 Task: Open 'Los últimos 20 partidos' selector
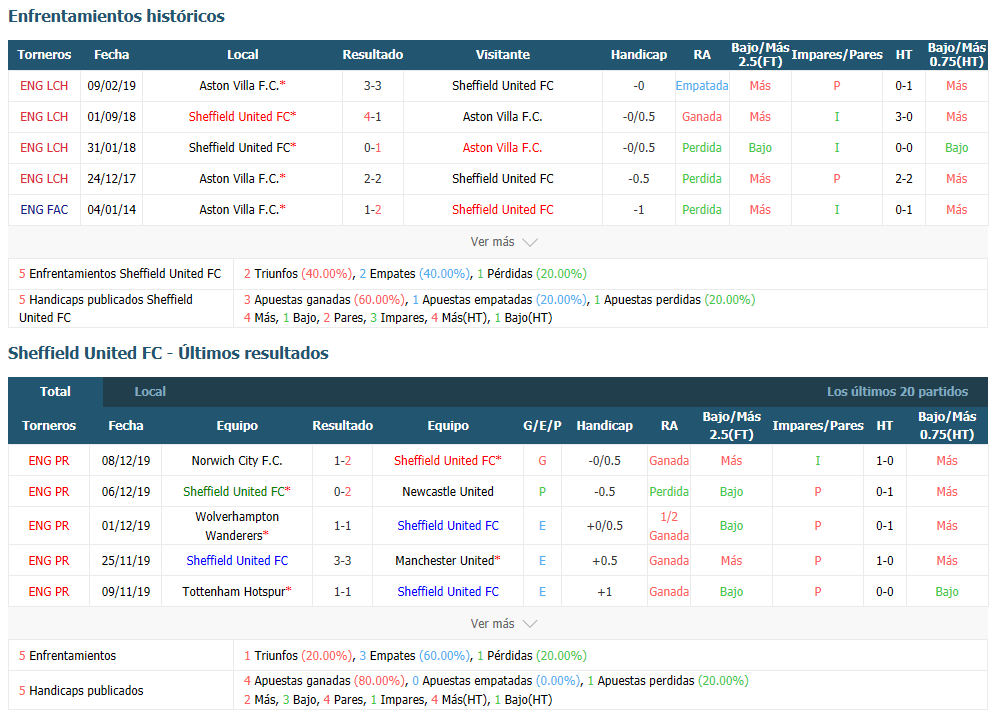click(897, 391)
